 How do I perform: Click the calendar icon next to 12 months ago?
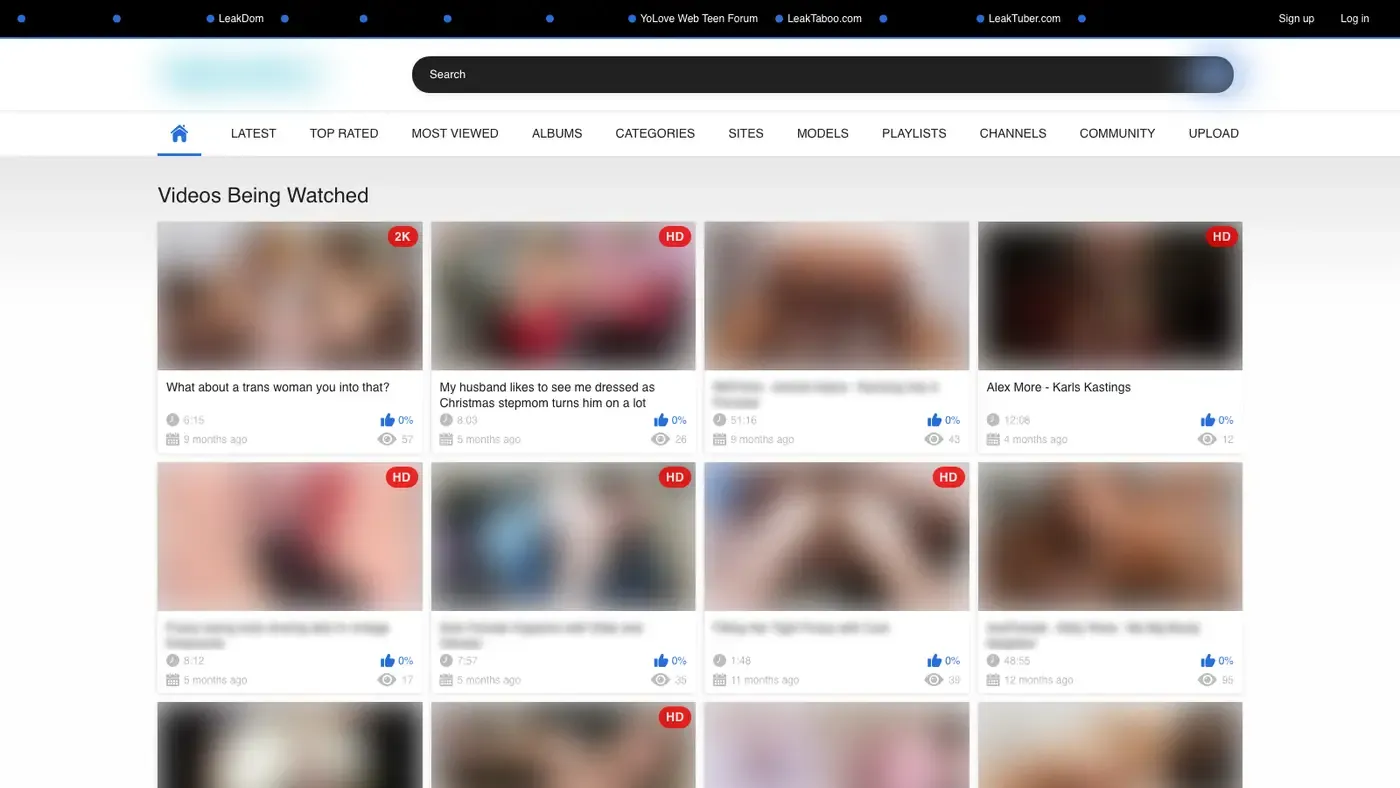point(993,680)
